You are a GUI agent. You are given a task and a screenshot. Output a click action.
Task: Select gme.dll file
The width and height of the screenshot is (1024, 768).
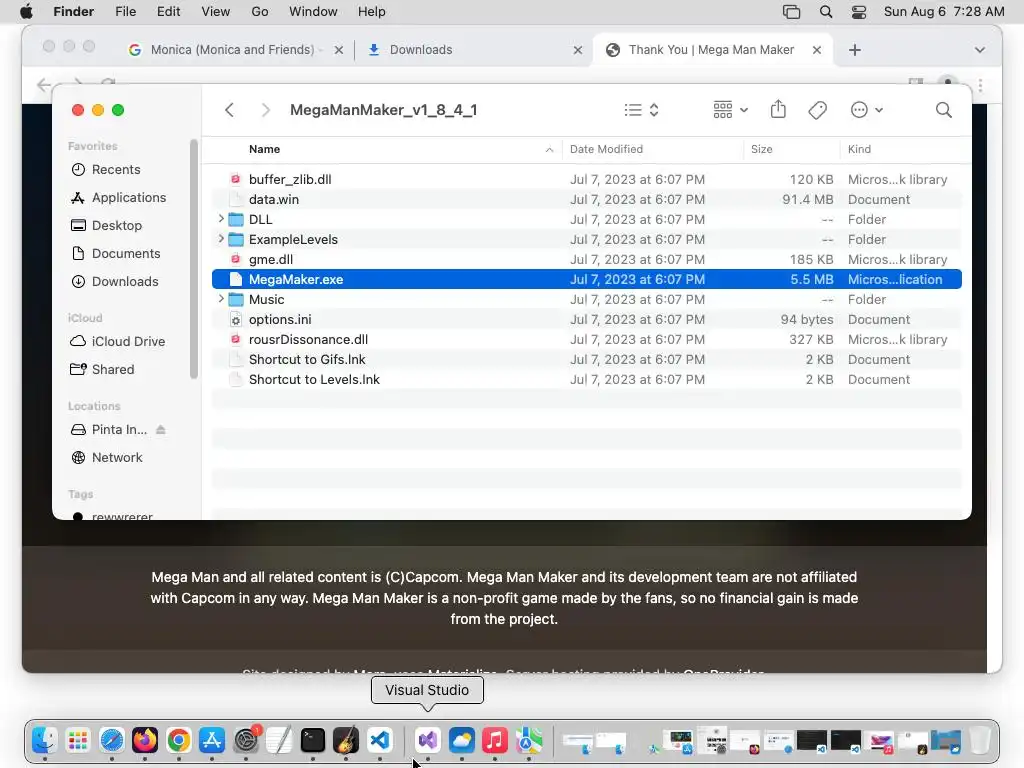tap(586, 259)
